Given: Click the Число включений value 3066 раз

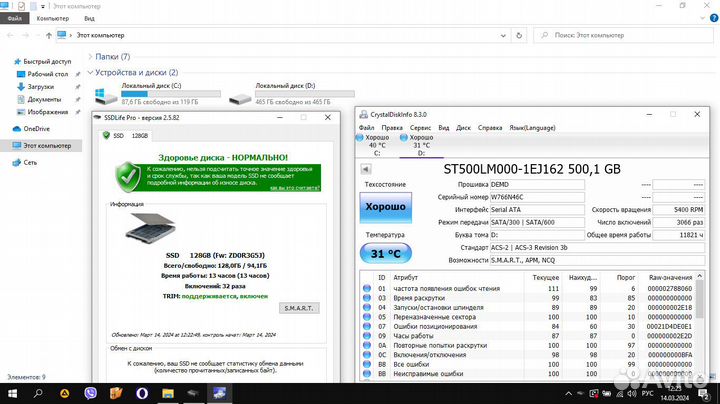Looking at the screenshot, I should pos(679,222).
